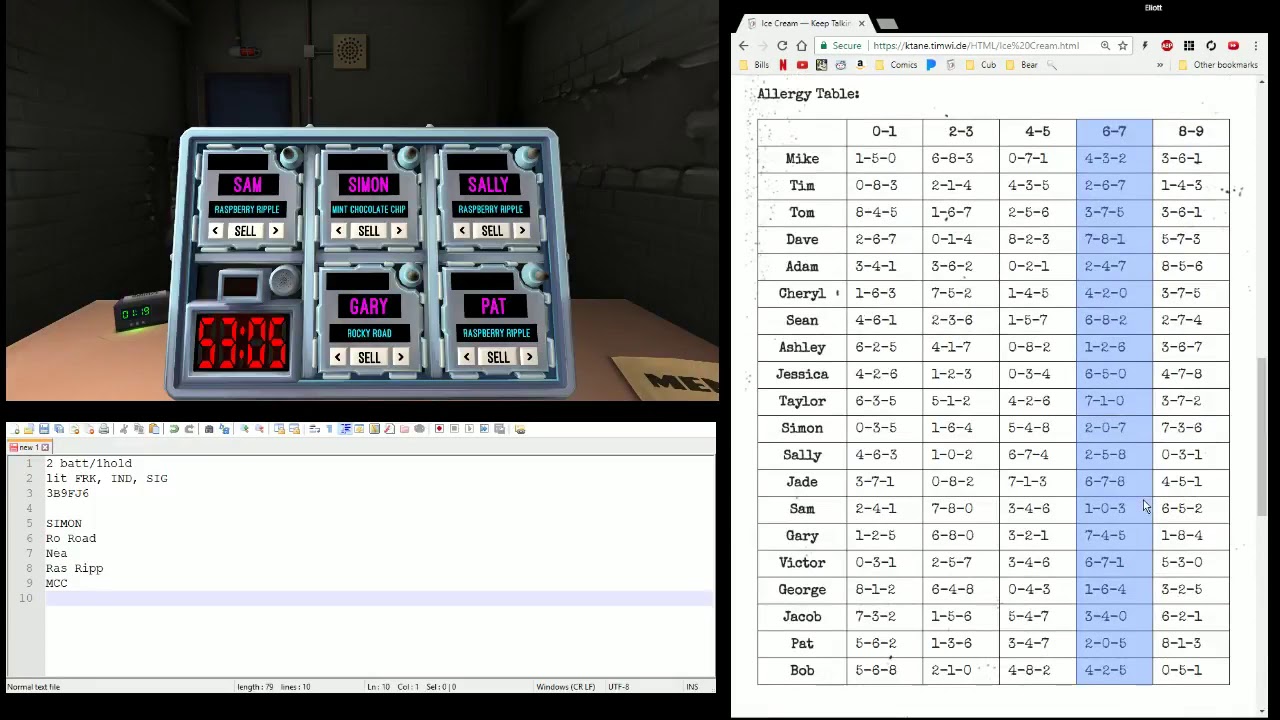Open the Amazon bookmark icon

tap(860, 65)
